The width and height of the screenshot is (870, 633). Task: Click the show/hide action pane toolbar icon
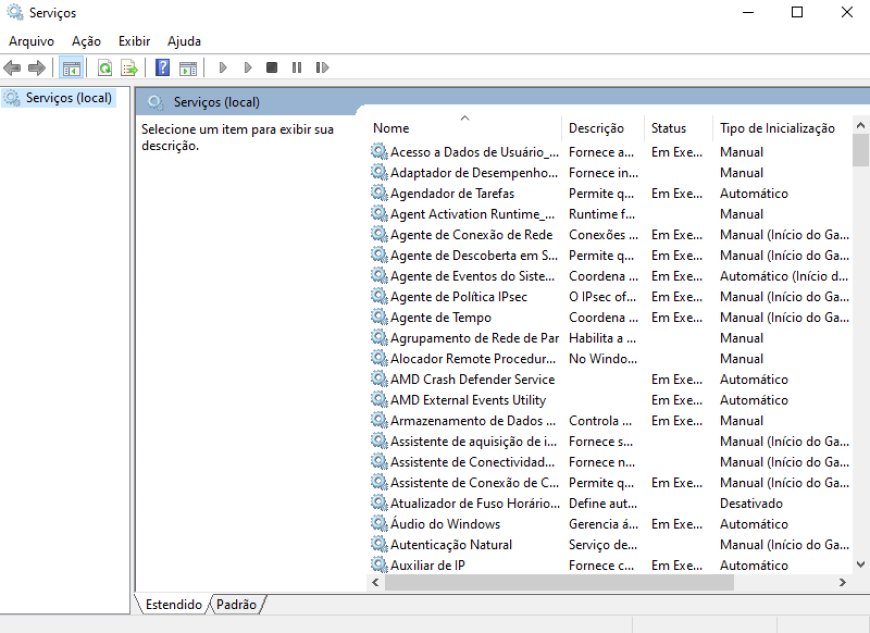pyautogui.click(x=188, y=68)
